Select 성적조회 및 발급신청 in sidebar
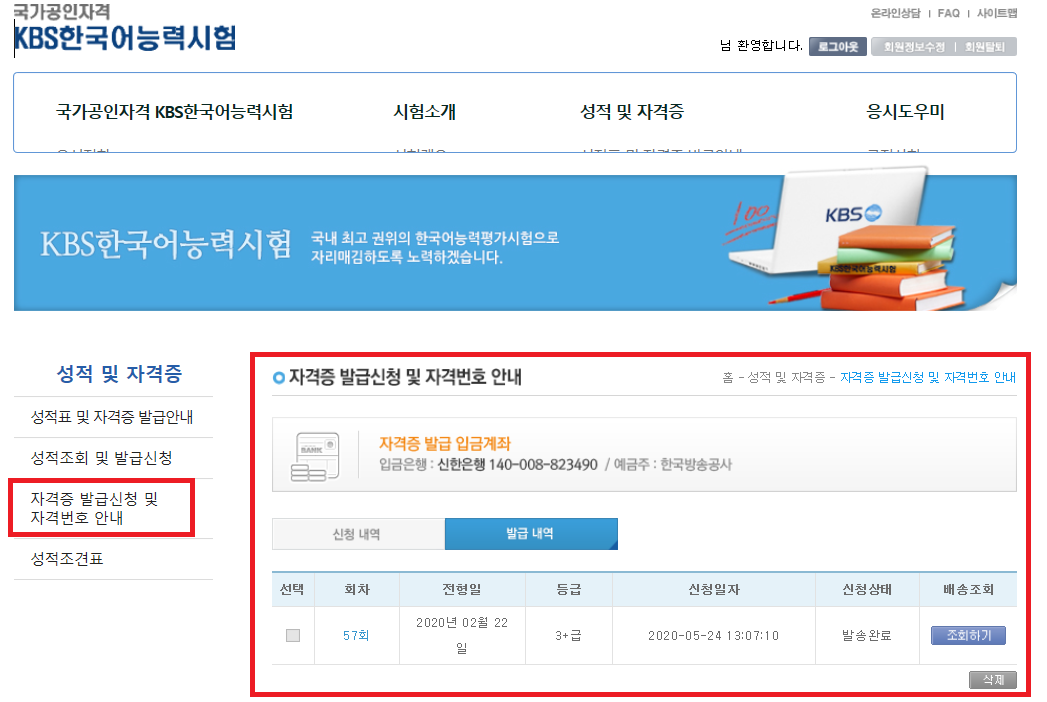The width and height of the screenshot is (1047, 702). click(101, 458)
